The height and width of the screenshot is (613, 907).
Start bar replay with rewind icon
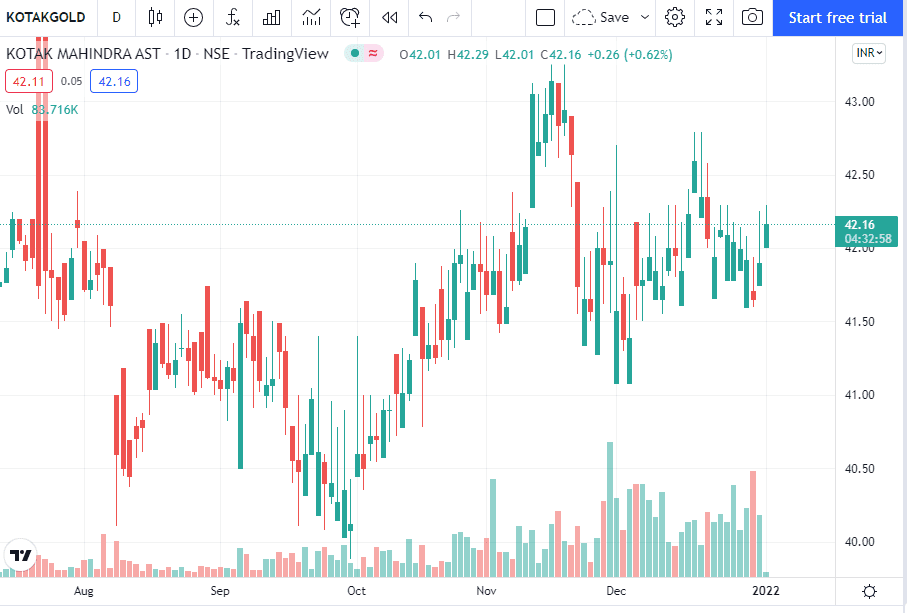click(x=389, y=17)
